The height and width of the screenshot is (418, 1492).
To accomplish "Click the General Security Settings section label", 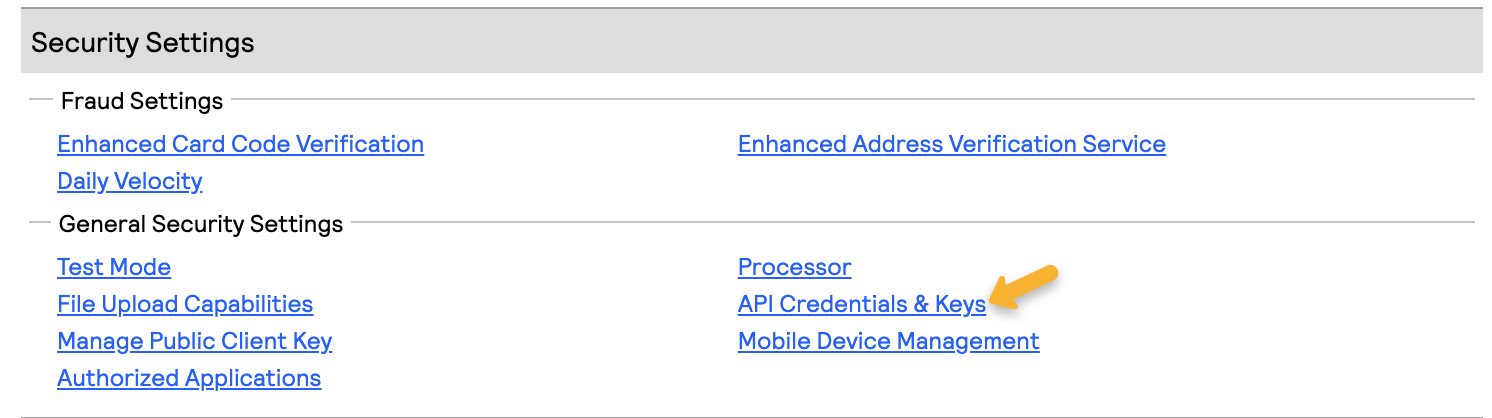I will tap(201, 224).
